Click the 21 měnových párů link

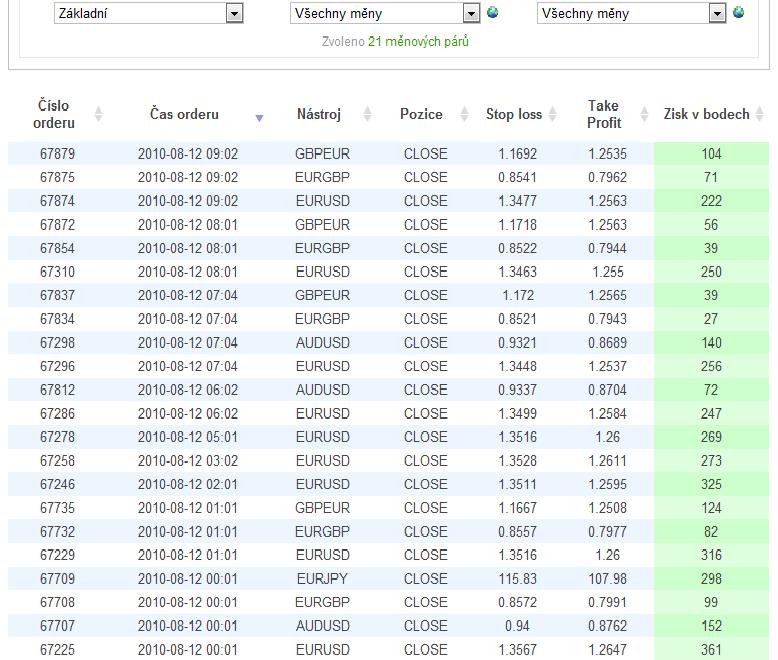[418, 41]
